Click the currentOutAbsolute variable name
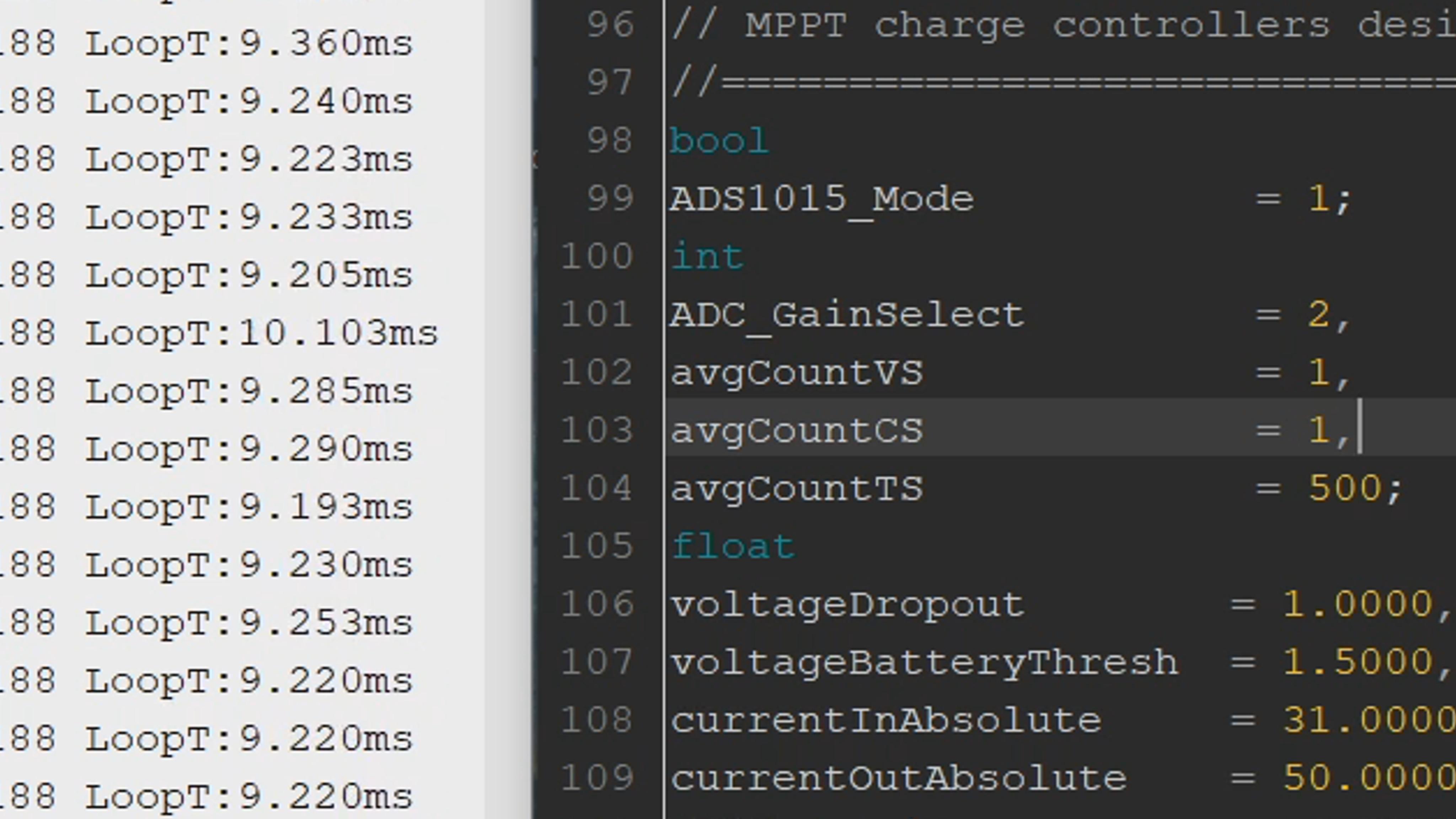The image size is (1456, 819). point(899,779)
